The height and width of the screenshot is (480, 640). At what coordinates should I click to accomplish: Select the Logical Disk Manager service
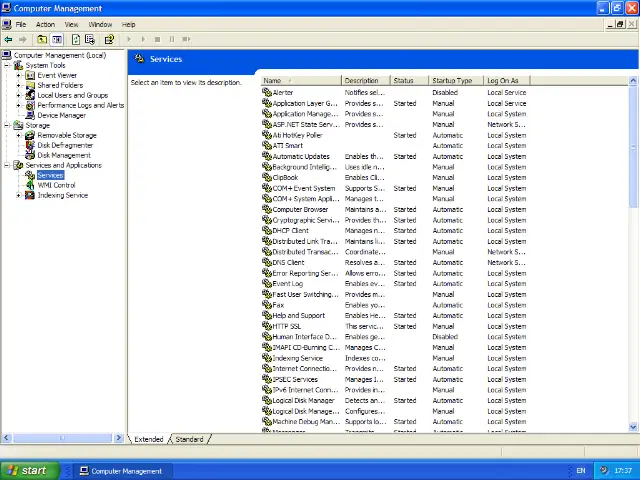point(303,400)
